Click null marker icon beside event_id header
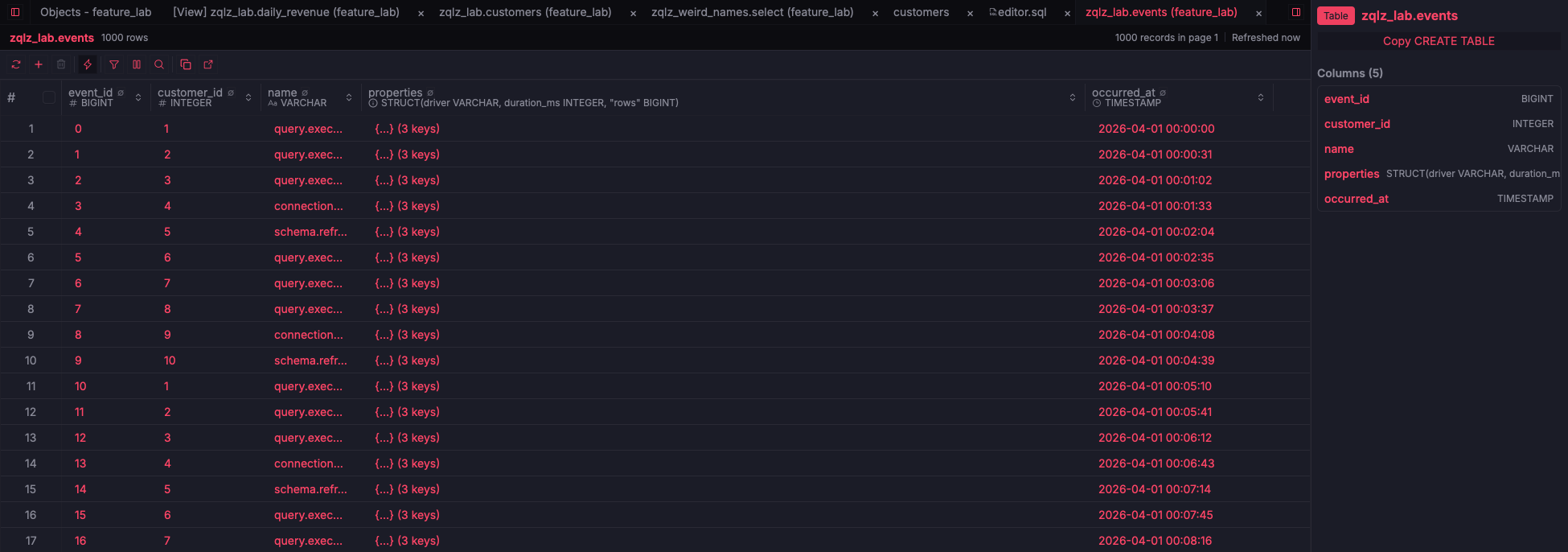This screenshot has height=552, width=1568. point(121,93)
